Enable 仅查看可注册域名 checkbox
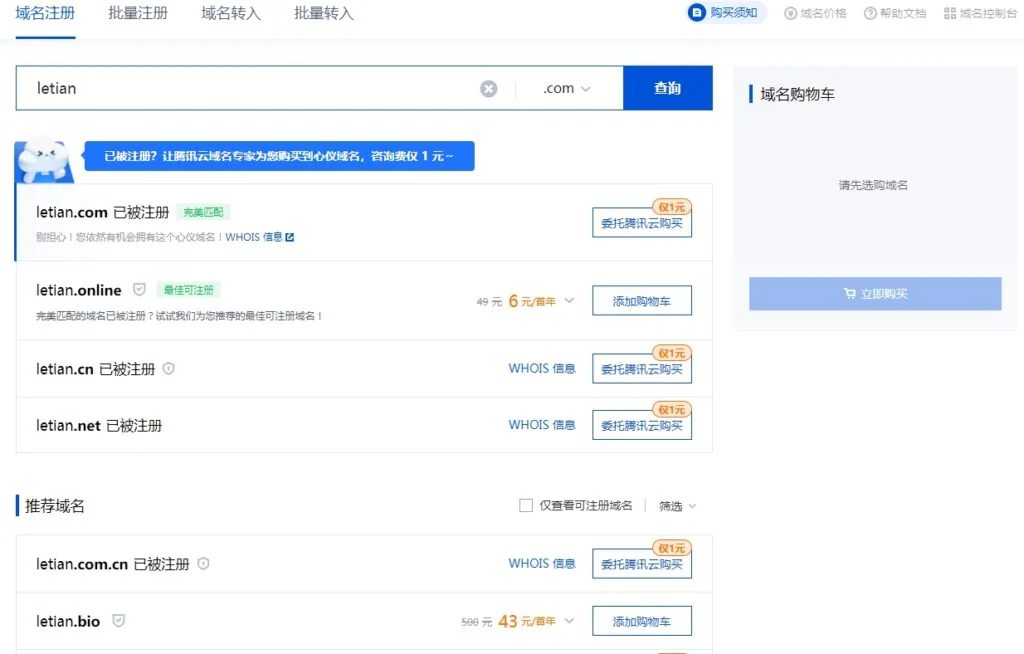Image resolution: width=1024 pixels, height=654 pixels. [526, 505]
